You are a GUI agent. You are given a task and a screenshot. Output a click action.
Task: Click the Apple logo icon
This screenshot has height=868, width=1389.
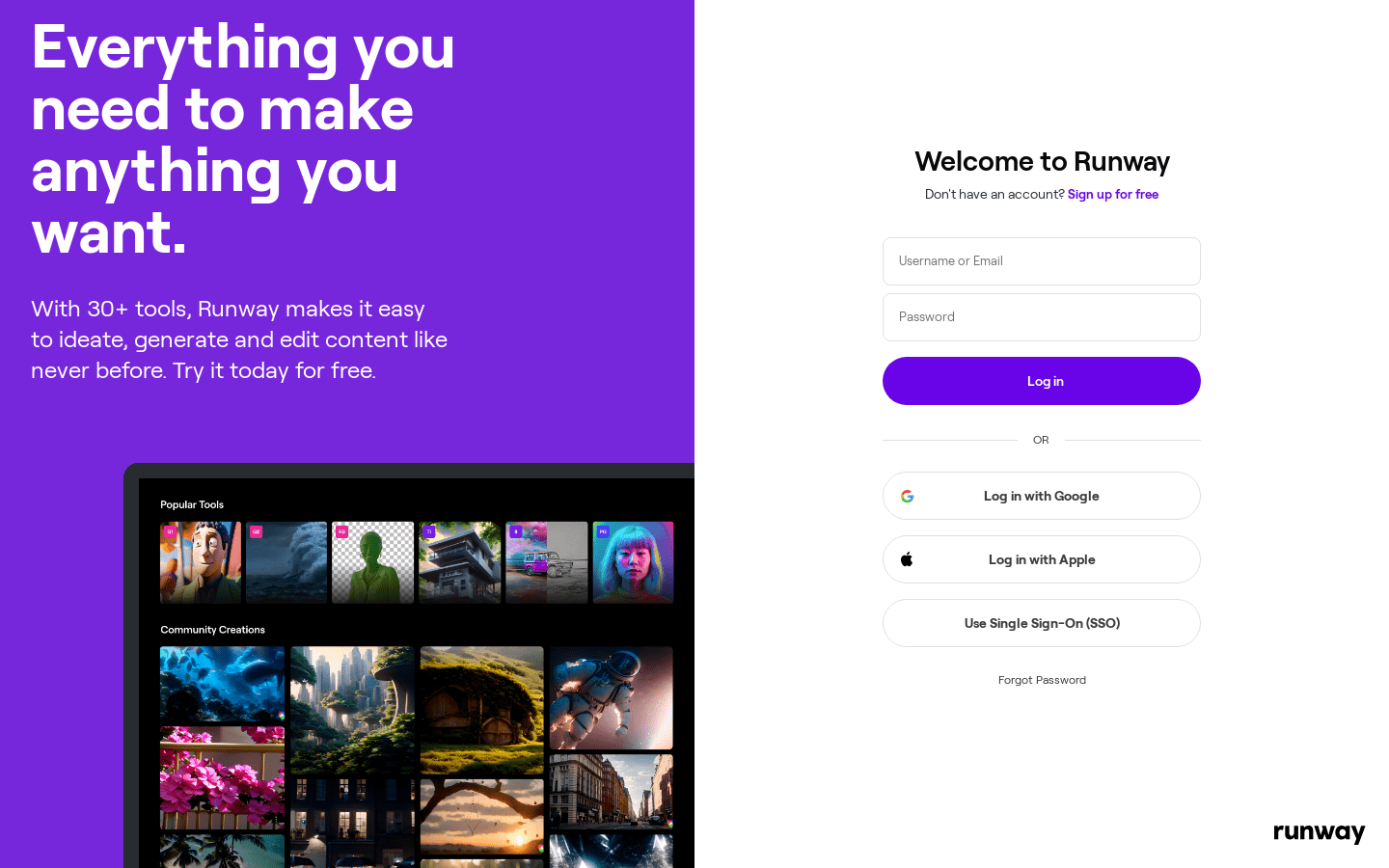(x=907, y=559)
